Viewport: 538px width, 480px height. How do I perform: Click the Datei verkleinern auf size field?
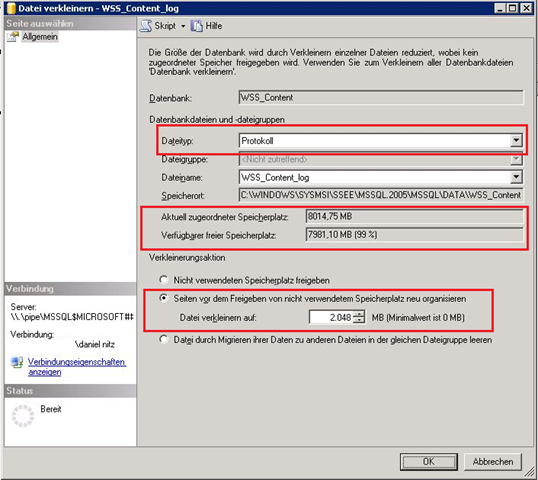point(331,317)
